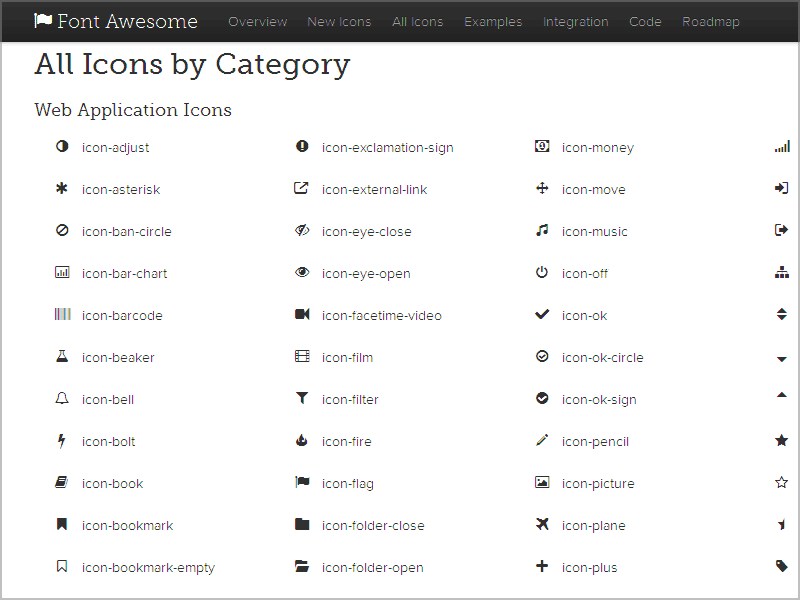800x600 pixels.
Task: Click the lightning bolt icon
Action: coord(62,440)
